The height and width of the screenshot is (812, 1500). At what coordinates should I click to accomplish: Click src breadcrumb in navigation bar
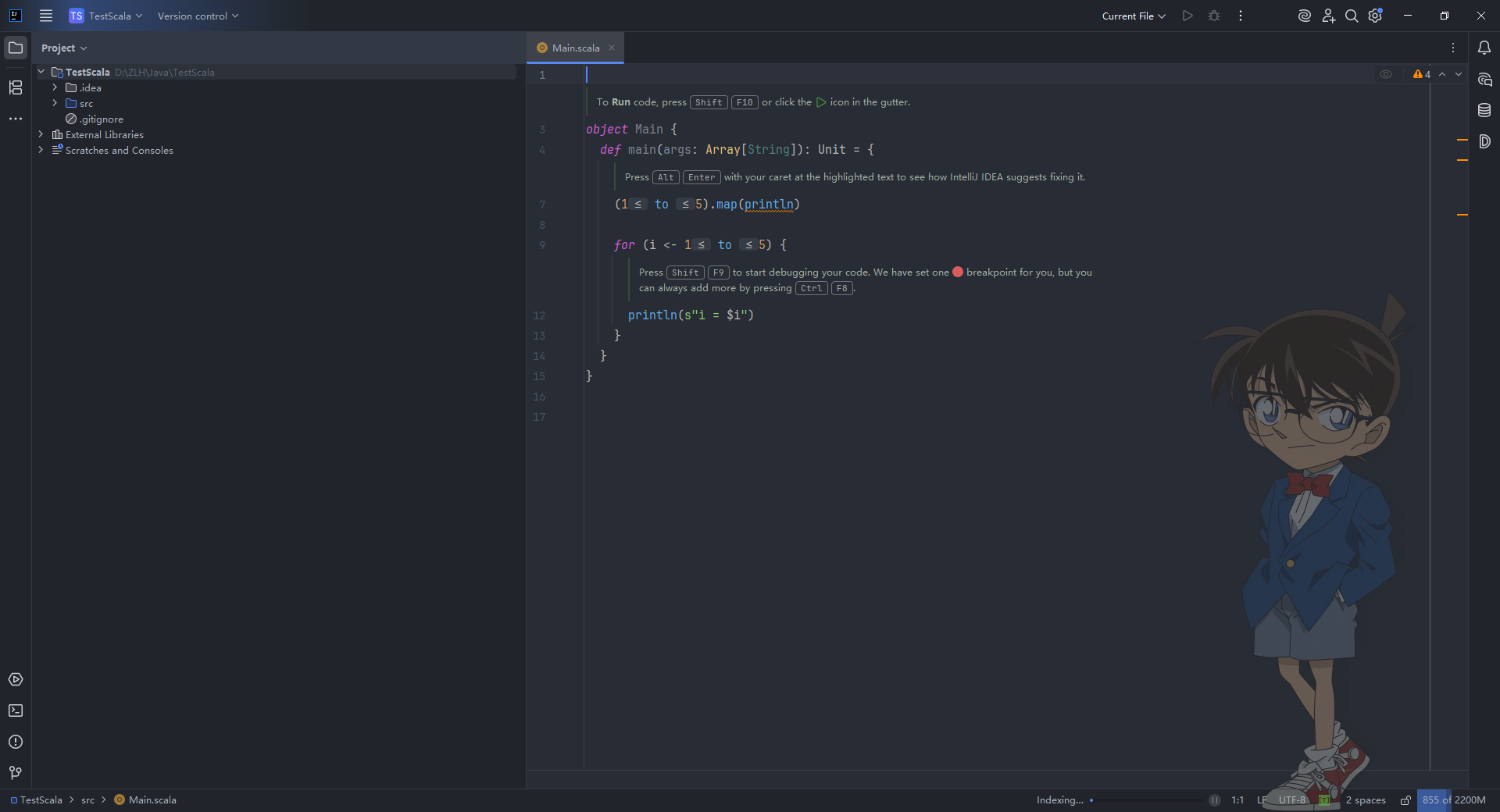(87, 800)
